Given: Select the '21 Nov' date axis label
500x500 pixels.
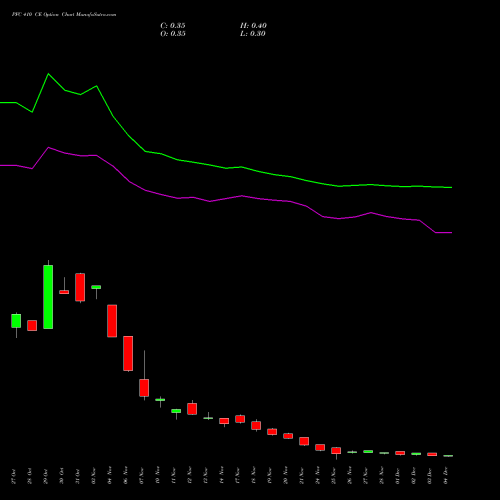Looking at the screenshot, I should click(302, 476).
